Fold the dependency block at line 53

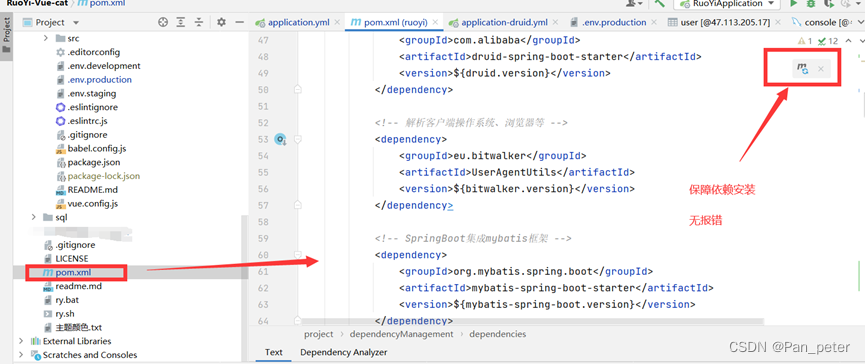298,140
